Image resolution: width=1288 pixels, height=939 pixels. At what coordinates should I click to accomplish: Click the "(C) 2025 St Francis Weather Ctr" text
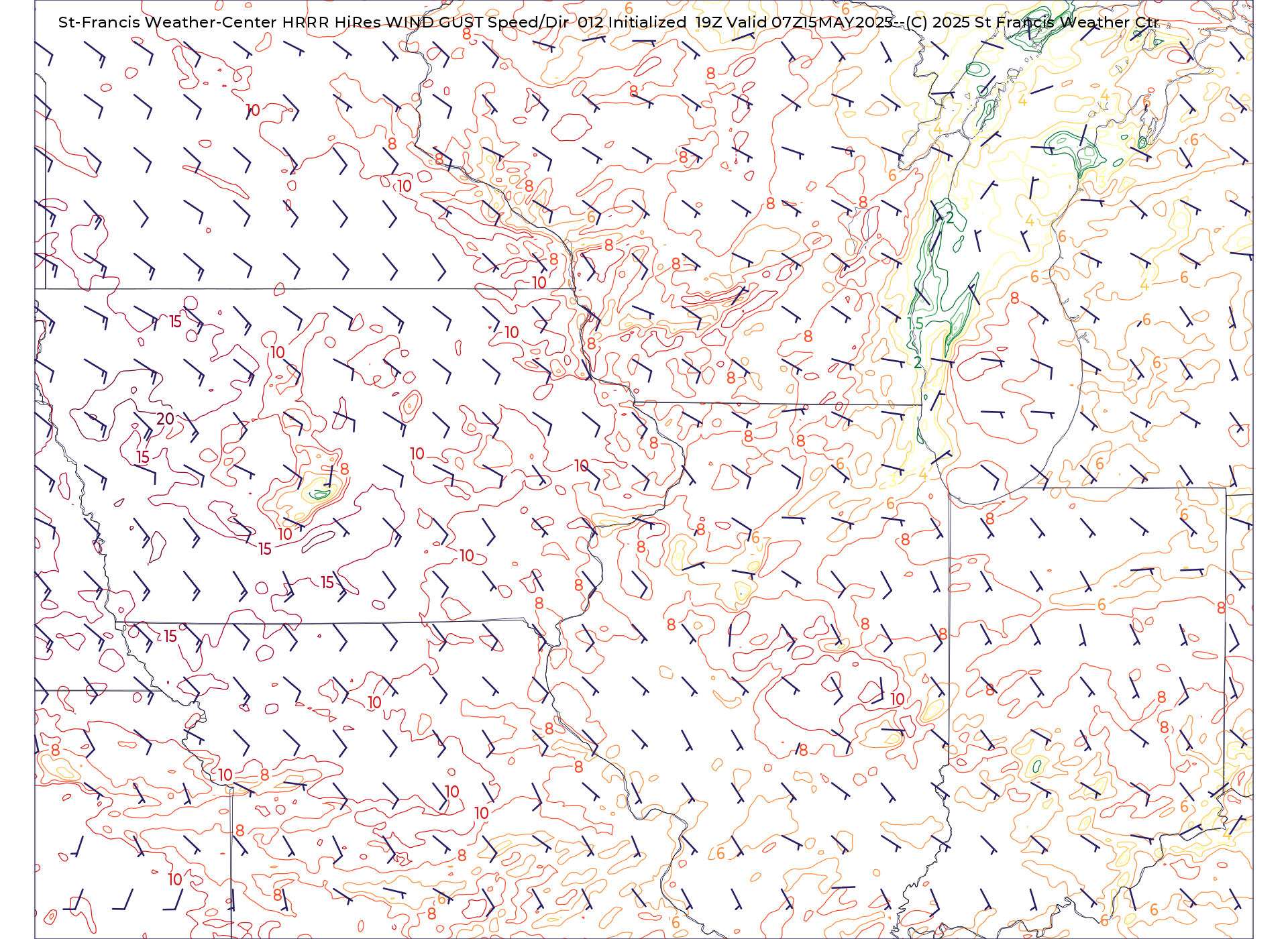(1032, 22)
